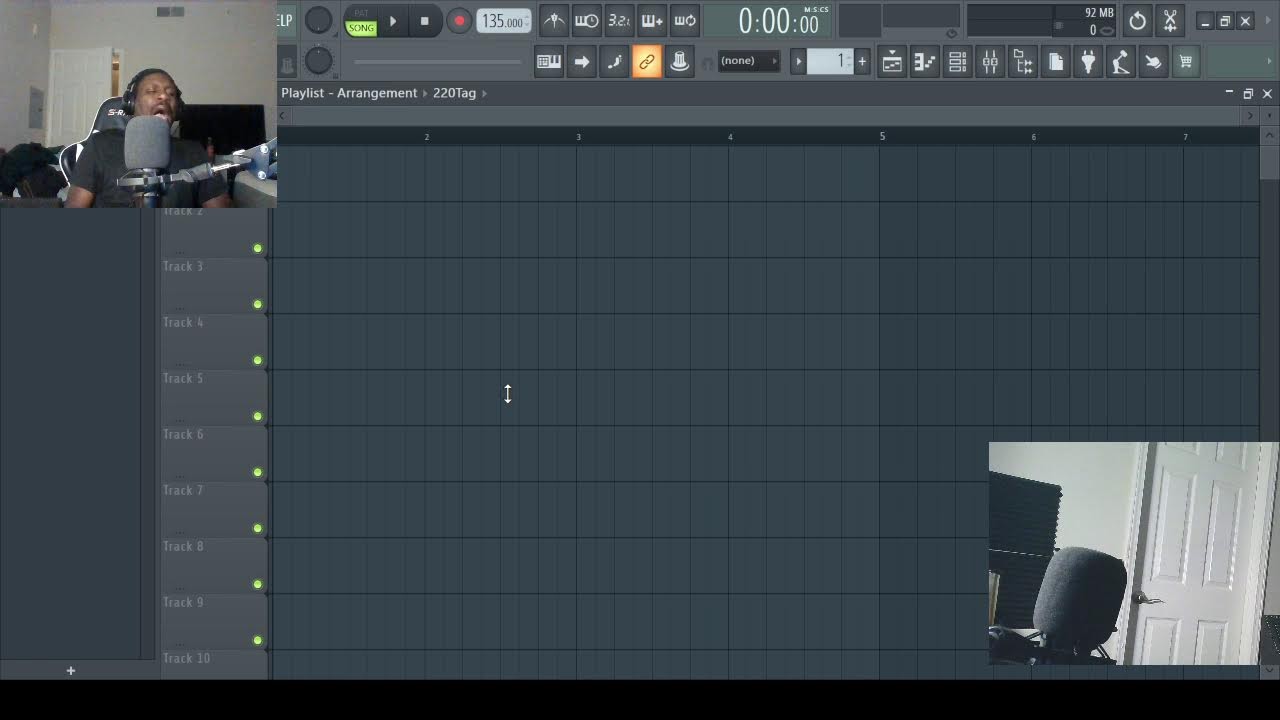This screenshot has height=720, width=1280.
Task: Click the 135.000 tempo field
Action: tap(503, 21)
